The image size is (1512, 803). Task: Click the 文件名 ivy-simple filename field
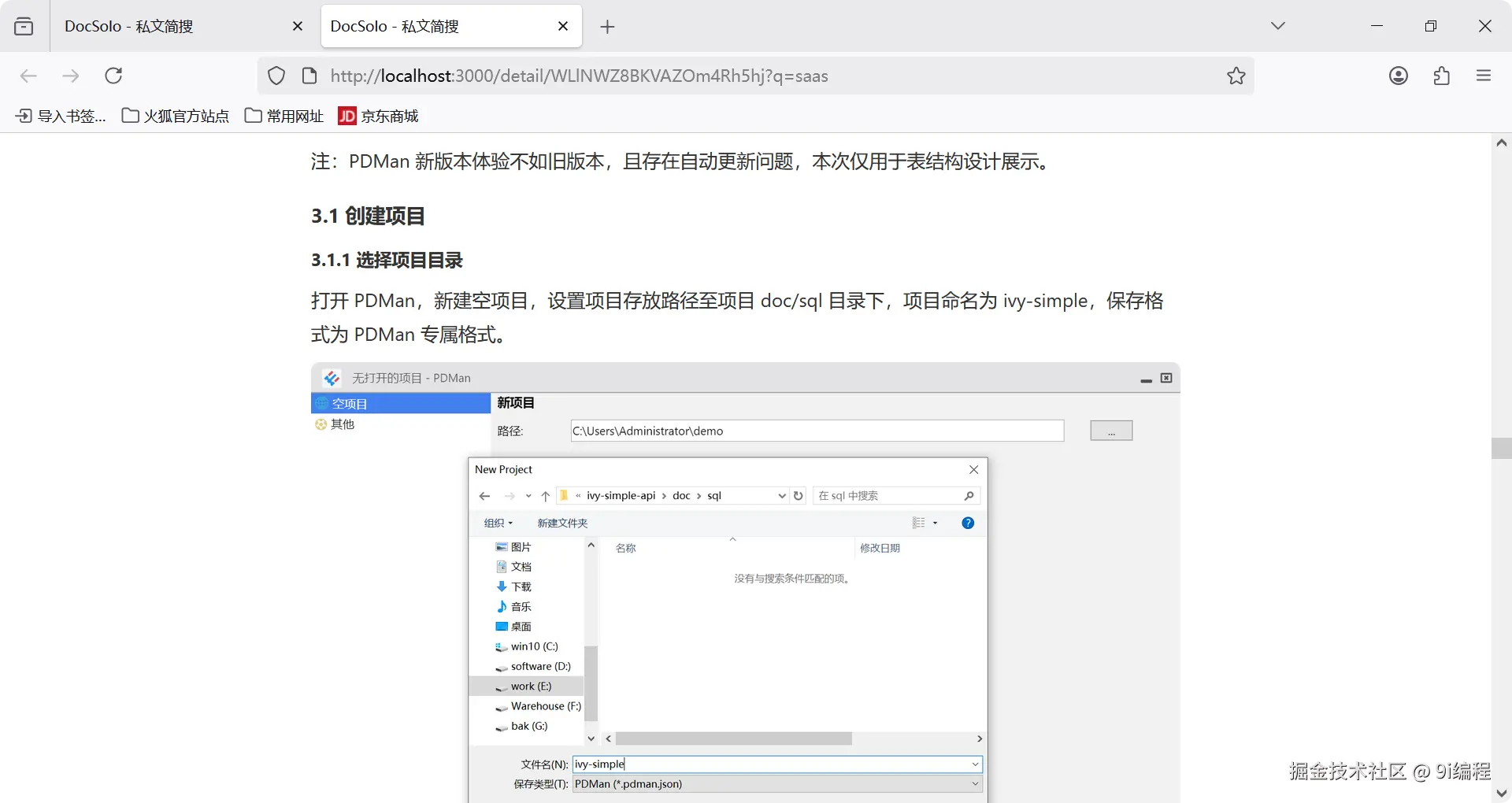(777, 764)
